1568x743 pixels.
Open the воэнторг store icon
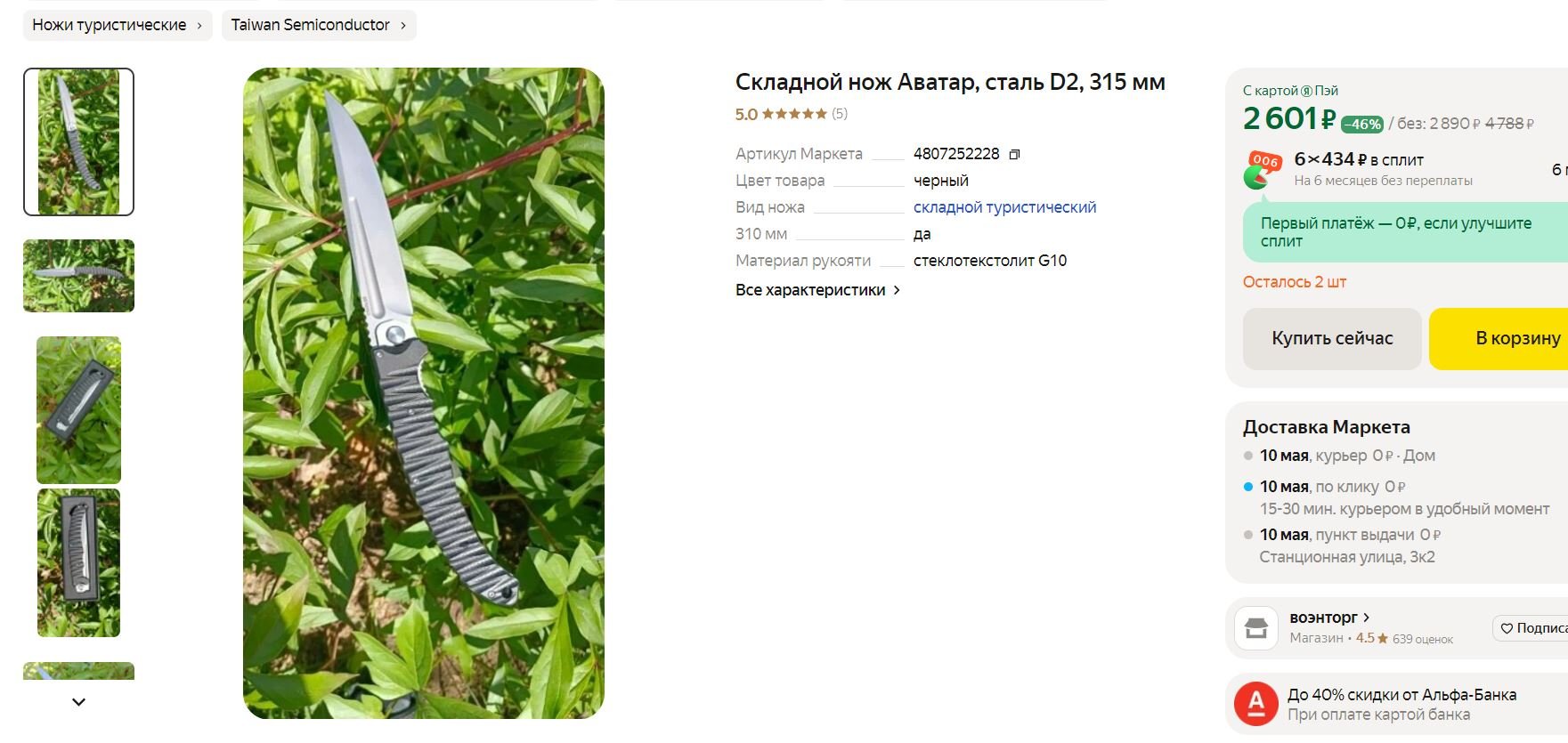[x=1256, y=627]
